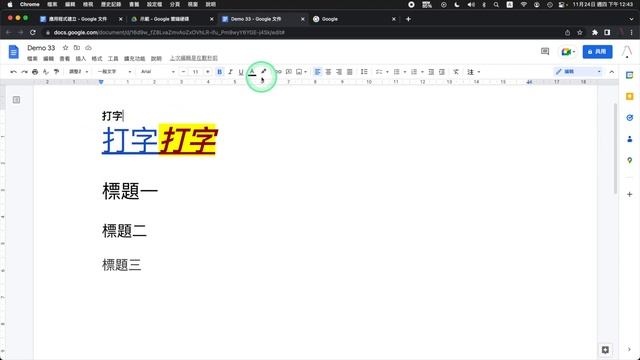Open the highlight color picker
This screenshot has height=360, width=640.
coord(264,72)
